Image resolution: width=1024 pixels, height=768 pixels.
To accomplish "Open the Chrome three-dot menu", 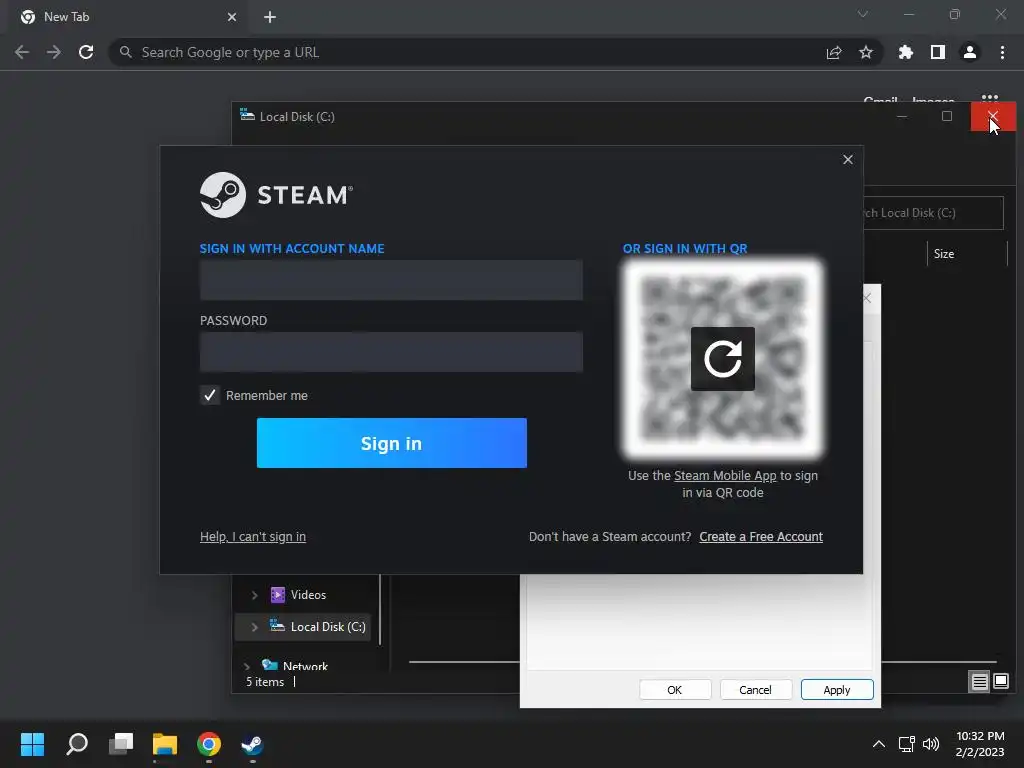I will point(1002,52).
